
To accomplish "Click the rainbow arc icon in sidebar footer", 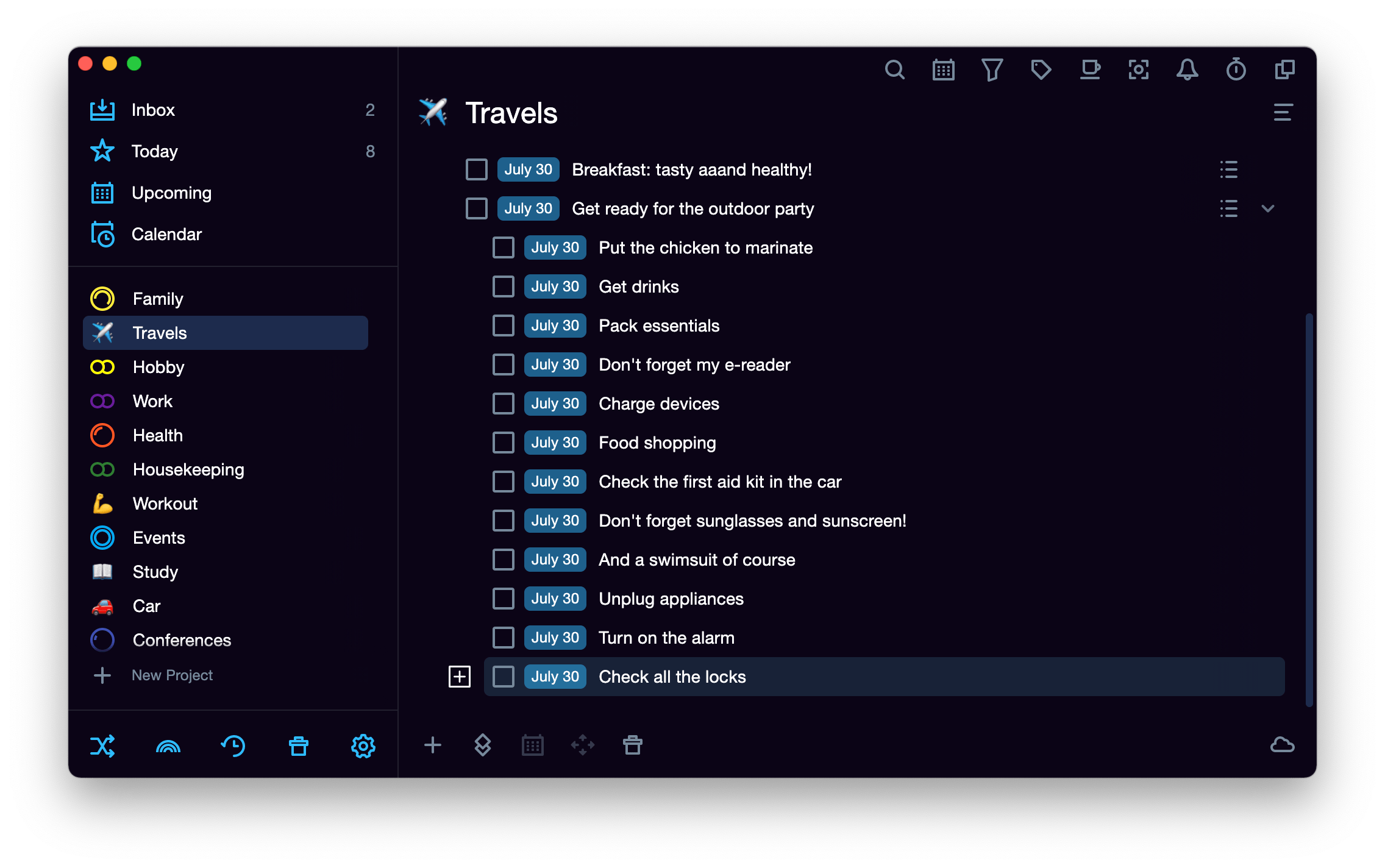I will (x=168, y=746).
